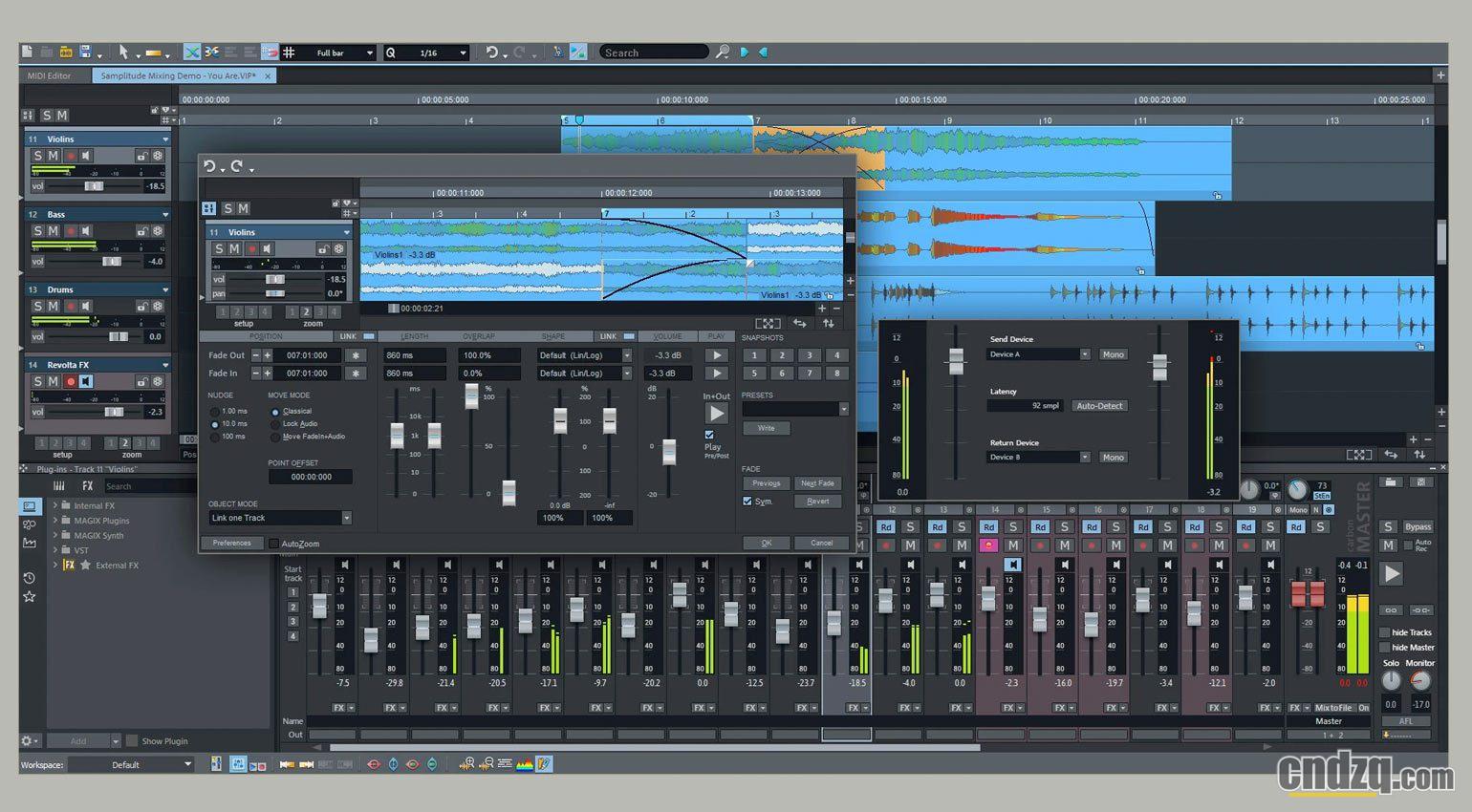Click the blue forward arrow beside search

click(x=745, y=53)
